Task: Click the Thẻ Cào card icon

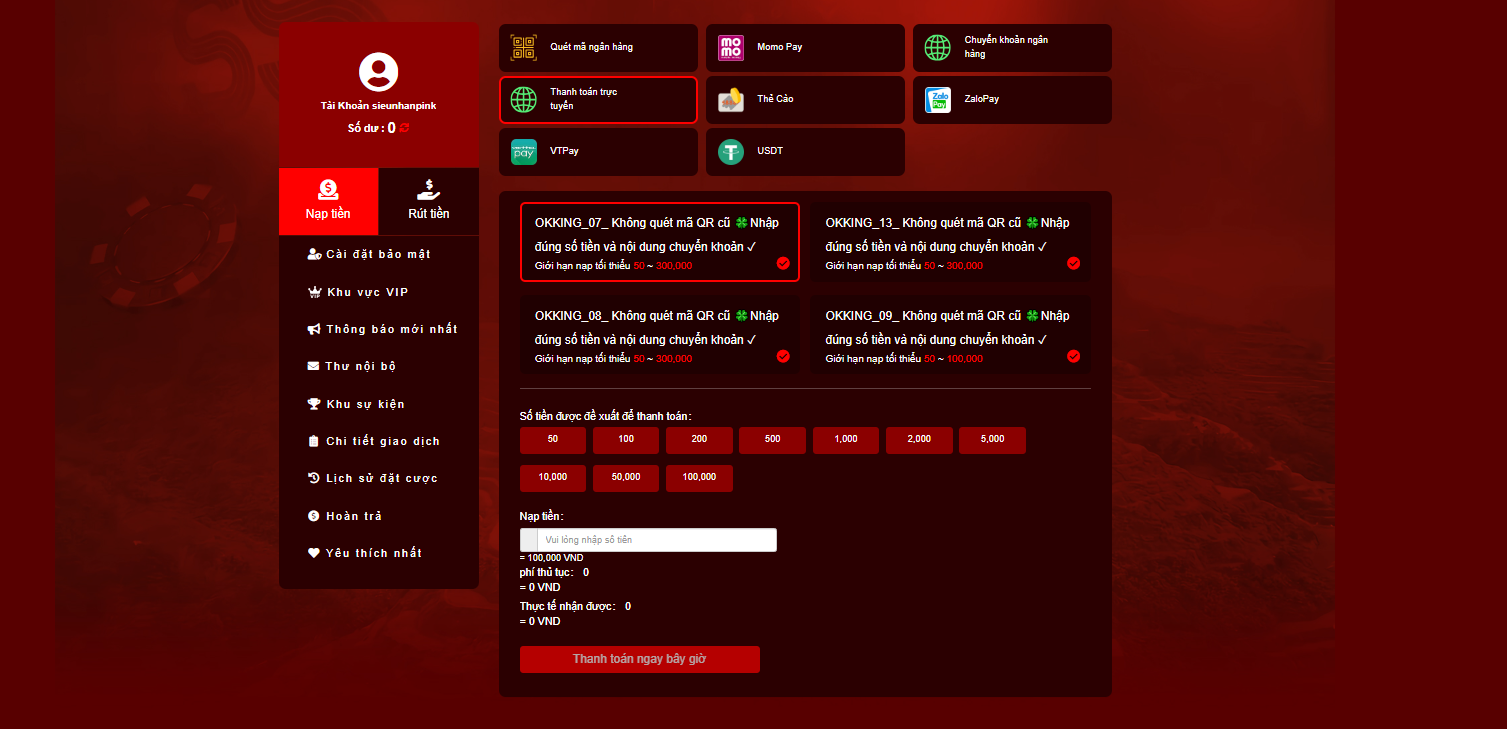Action: click(731, 100)
